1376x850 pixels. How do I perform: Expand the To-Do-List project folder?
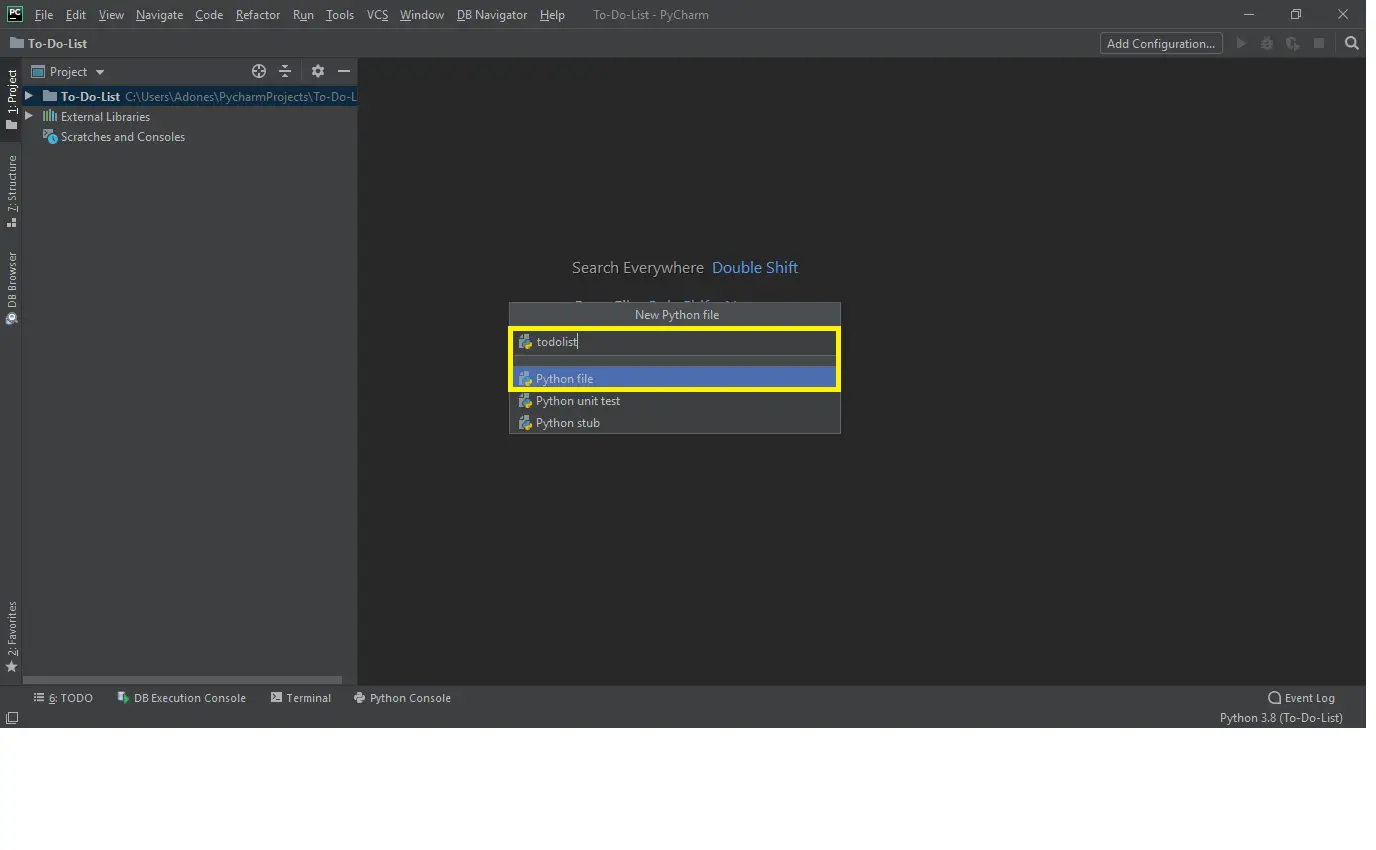(x=28, y=96)
